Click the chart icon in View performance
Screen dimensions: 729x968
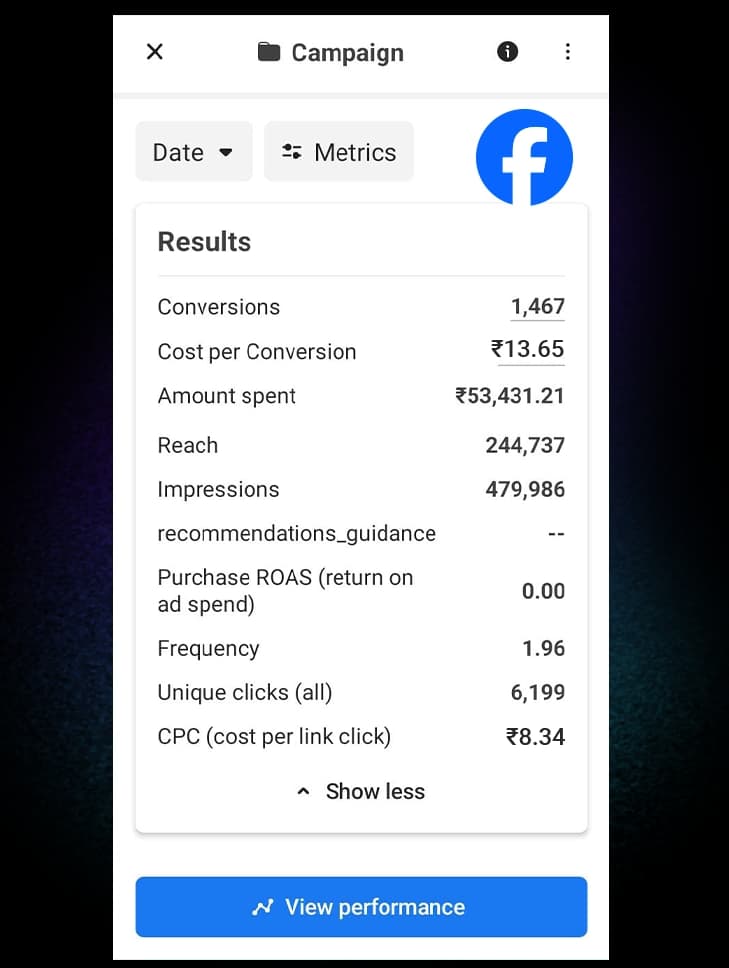[263, 907]
